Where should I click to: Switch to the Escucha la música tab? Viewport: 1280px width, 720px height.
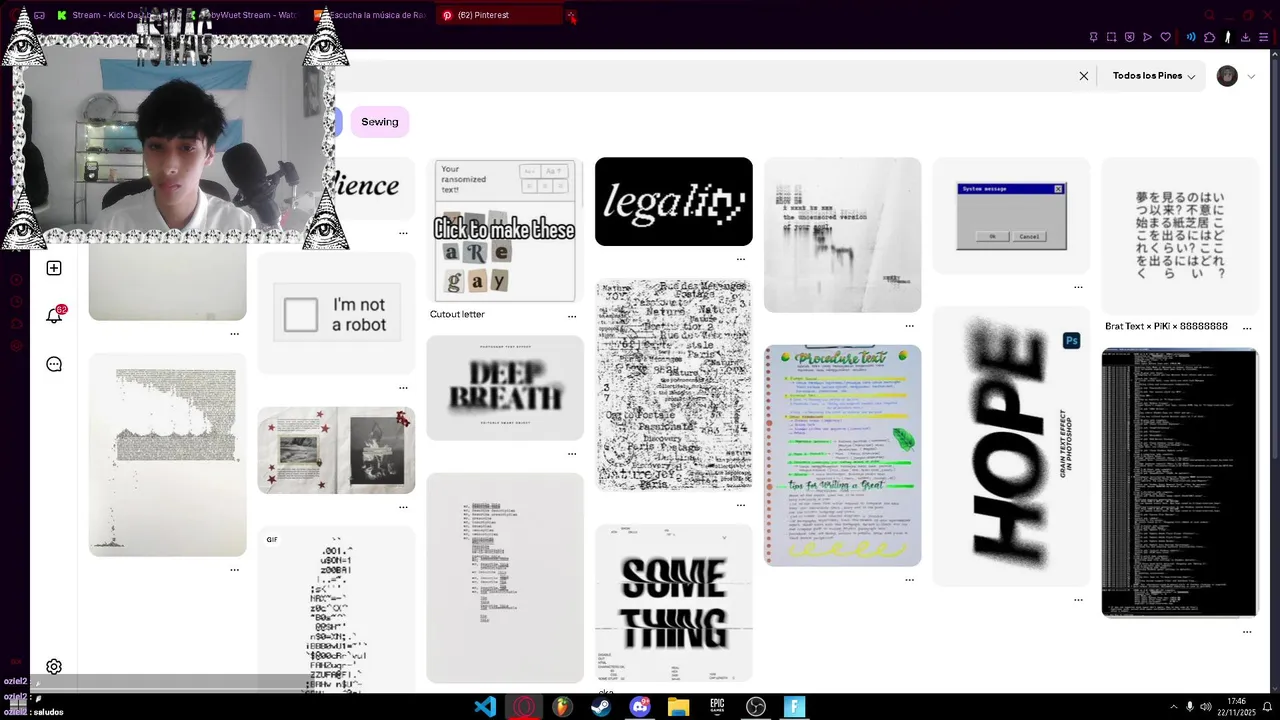(370, 15)
